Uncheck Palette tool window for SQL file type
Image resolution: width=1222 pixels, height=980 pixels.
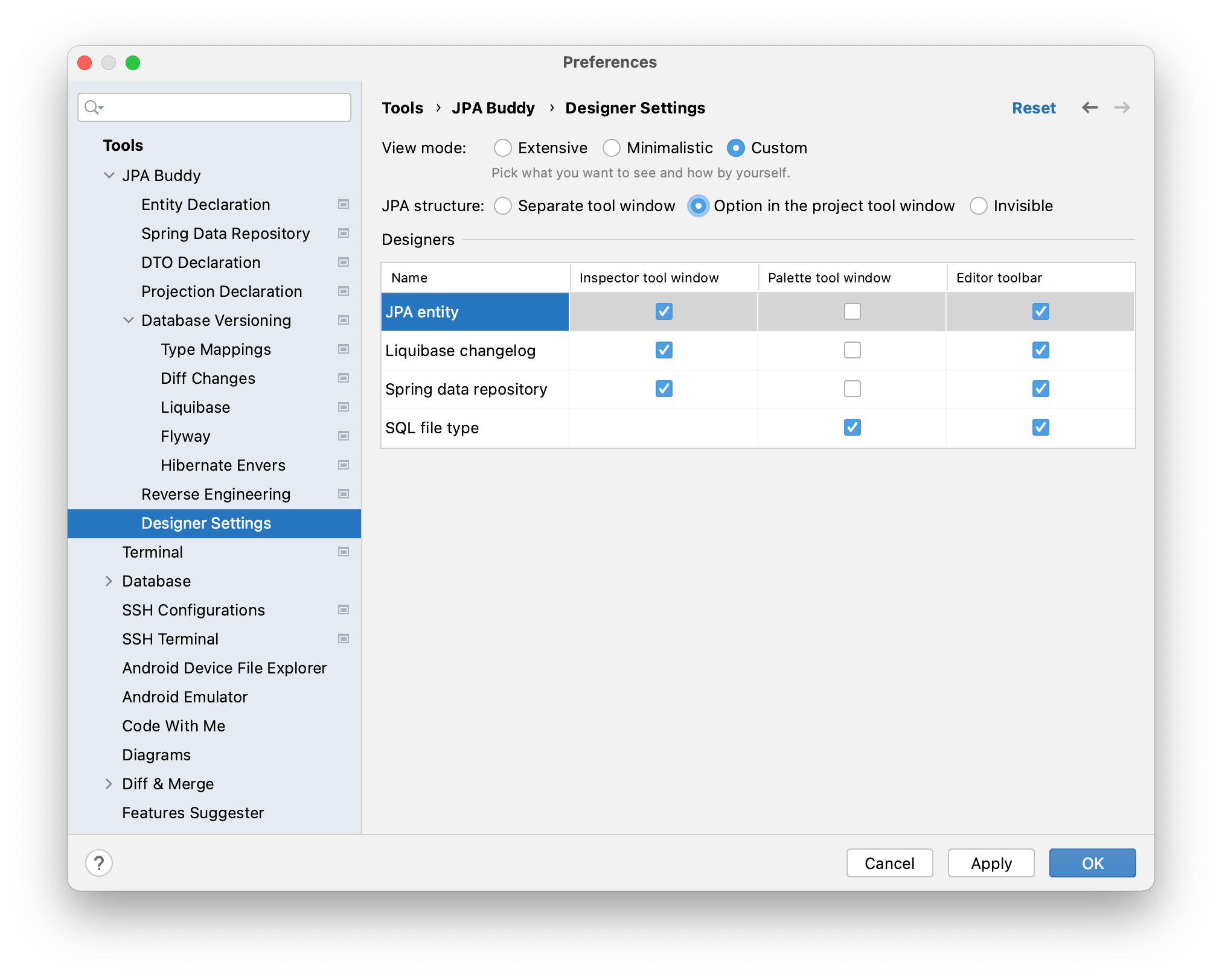click(x=853, y=427)
